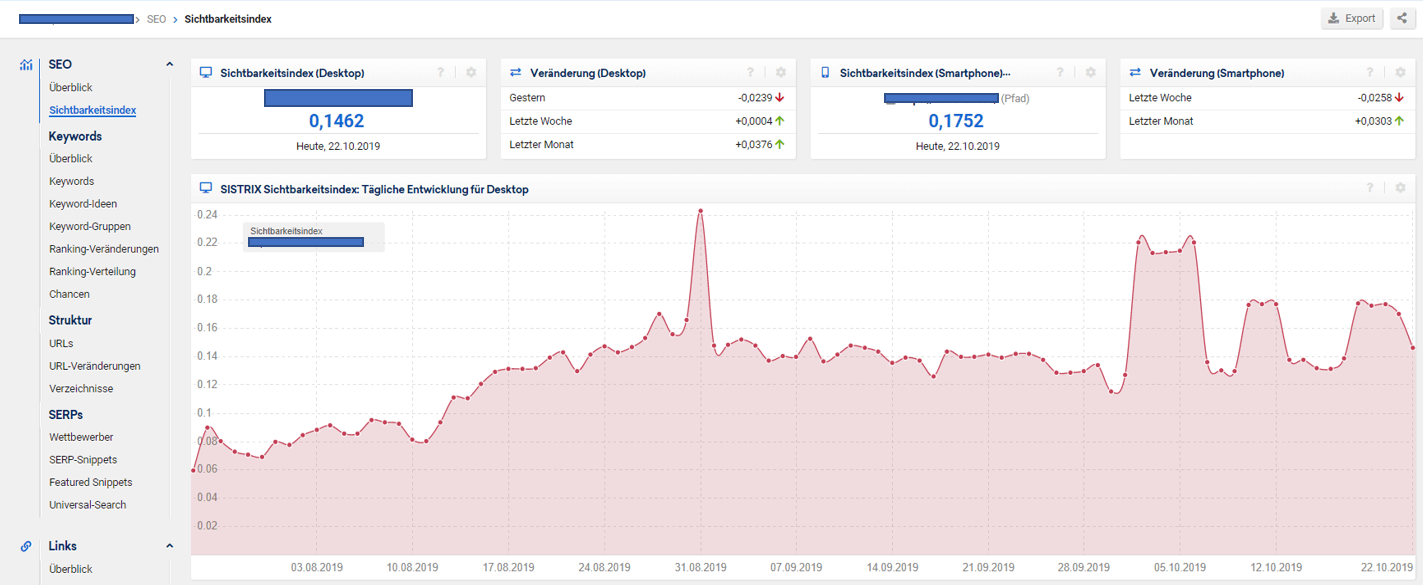Viewport: 1423px width, 585px height.
Task: Click the Links chain icon in sidebar
Action: 26,546
